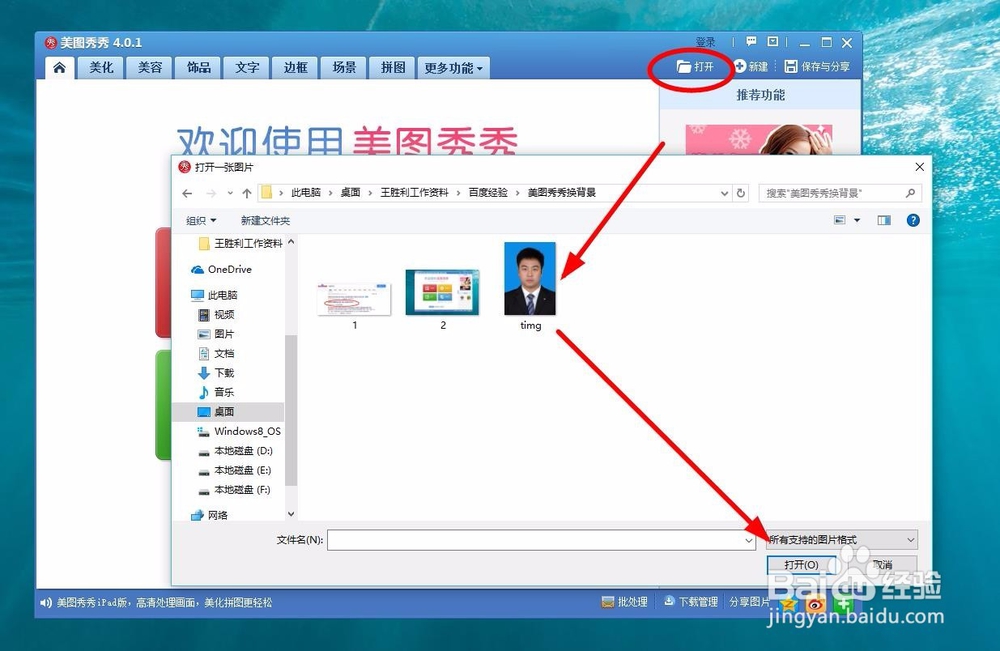This screenshot has width=1000, height=651.
Task: Click the 打开 folder button in Meitu toolbar
Action: [695, 66]
